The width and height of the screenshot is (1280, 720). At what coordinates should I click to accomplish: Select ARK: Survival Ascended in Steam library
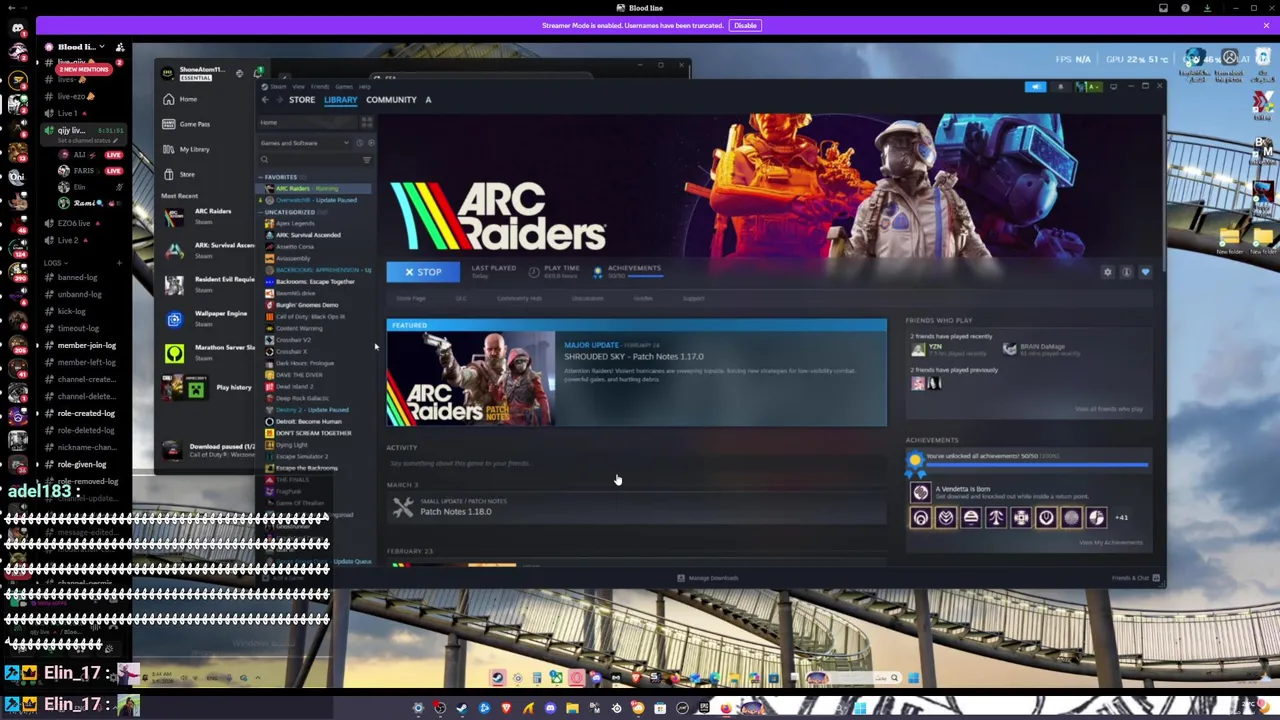click(x=307, y=235)
